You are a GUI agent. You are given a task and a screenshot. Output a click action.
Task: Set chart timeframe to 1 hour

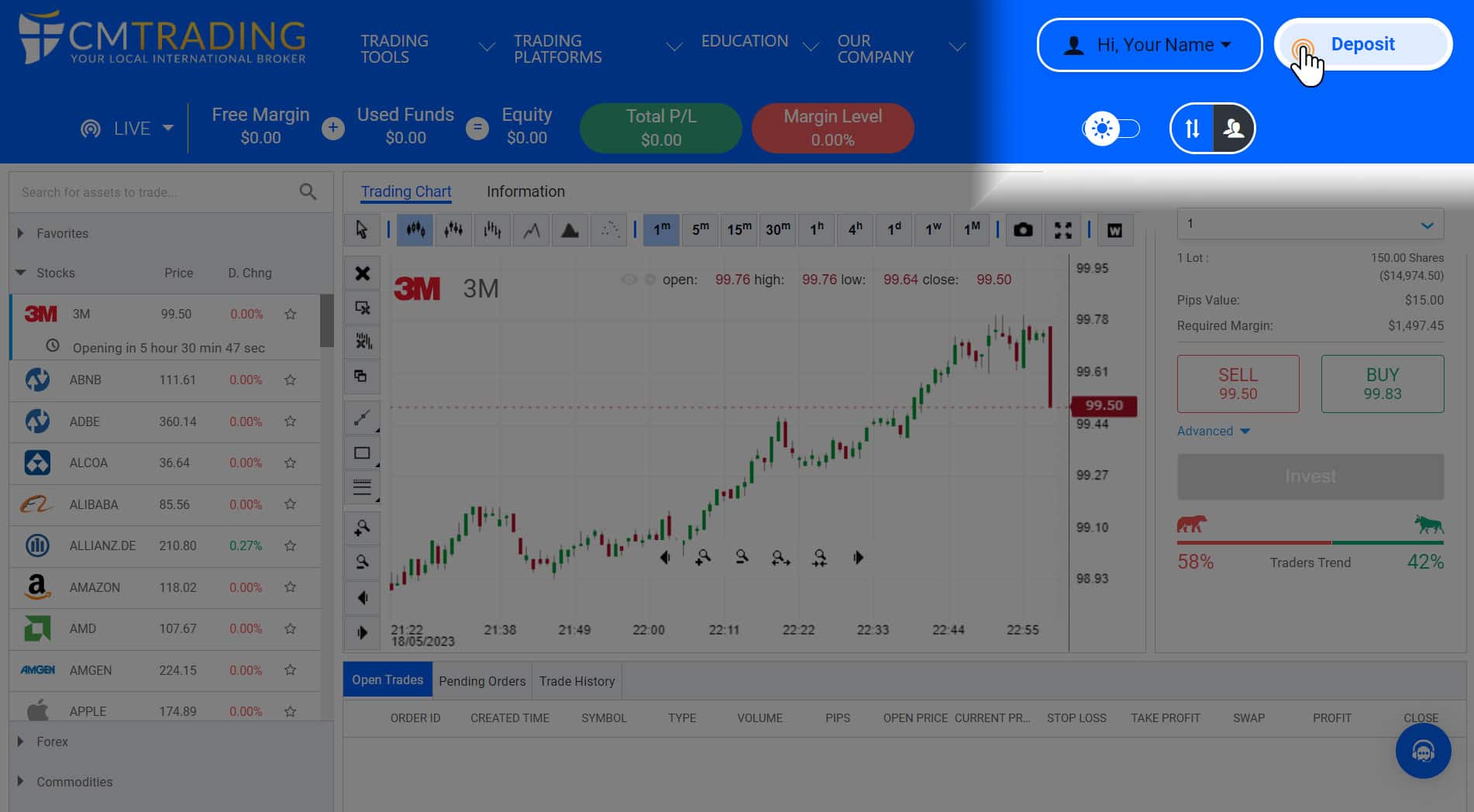pyautogui.click(x=817, y=230)
